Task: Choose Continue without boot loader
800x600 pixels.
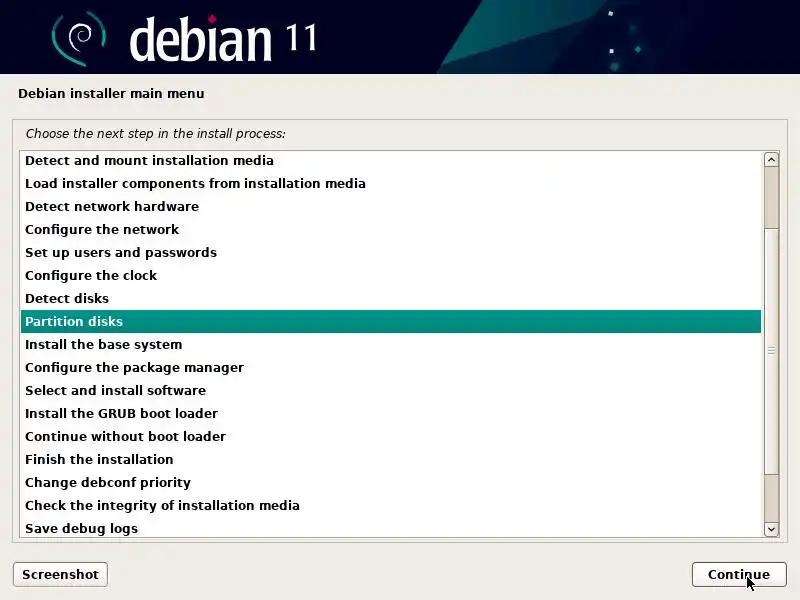Action: click(x=391, y=436)
